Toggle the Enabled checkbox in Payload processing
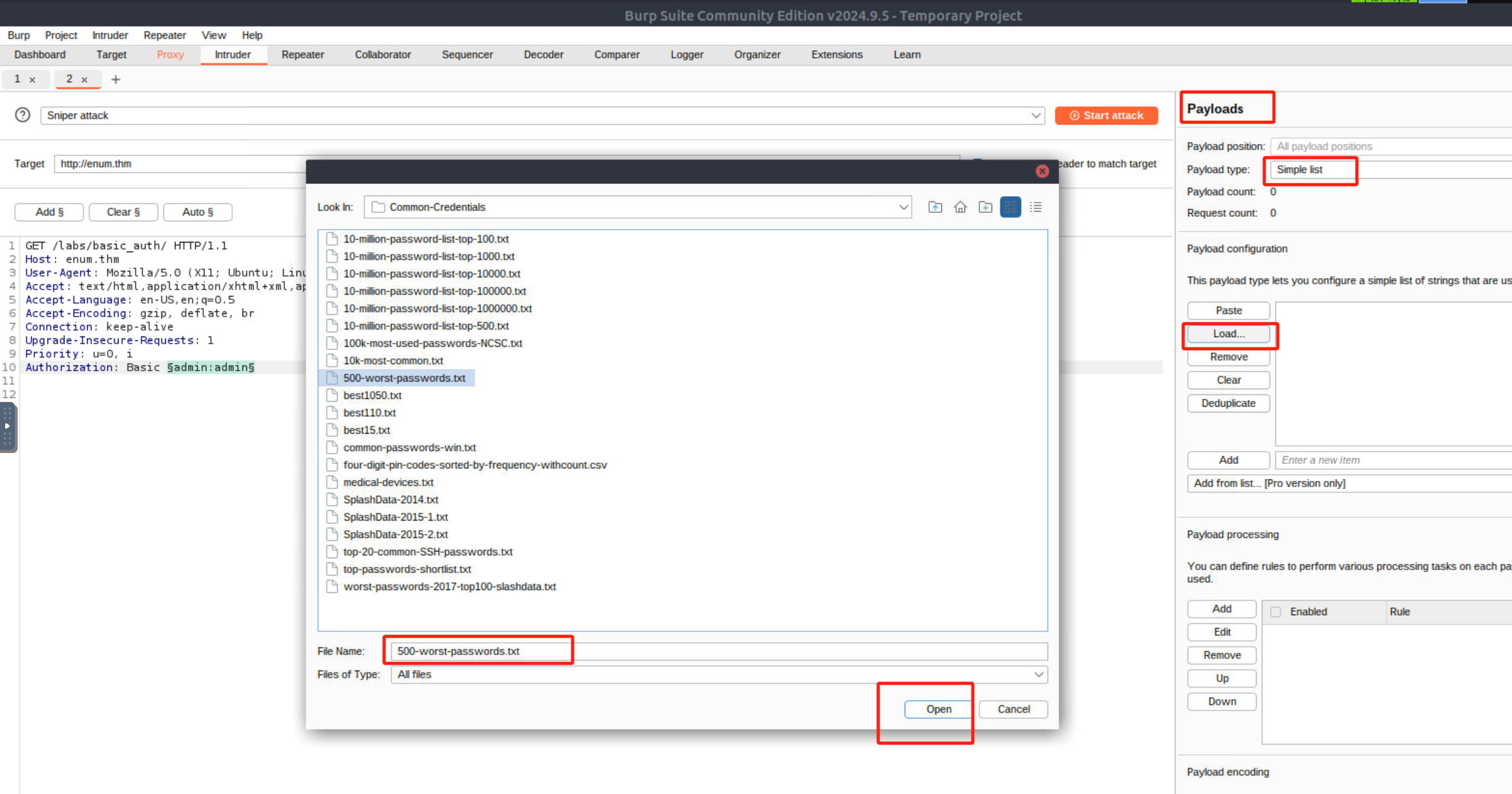This screenshot has height=794, width=1512. [x=1276, y=612]
